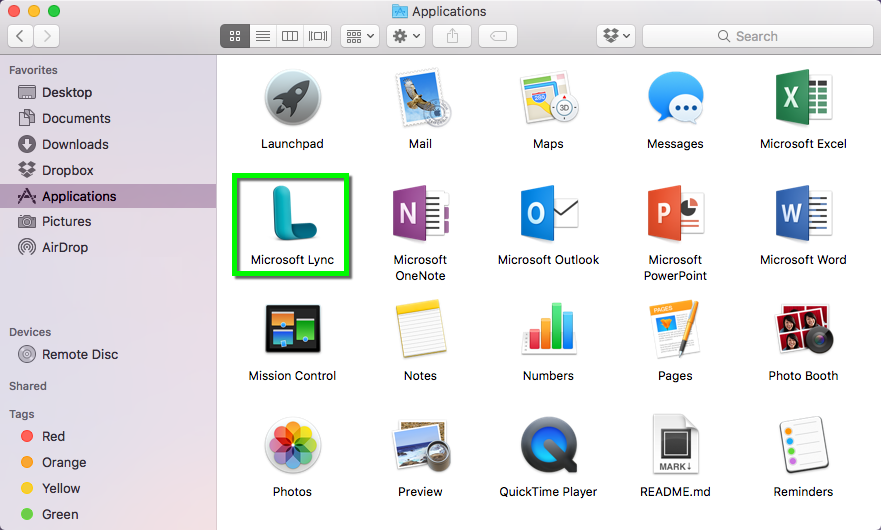
Task: Click the Share toolbar button
Action: coord(452,36)
